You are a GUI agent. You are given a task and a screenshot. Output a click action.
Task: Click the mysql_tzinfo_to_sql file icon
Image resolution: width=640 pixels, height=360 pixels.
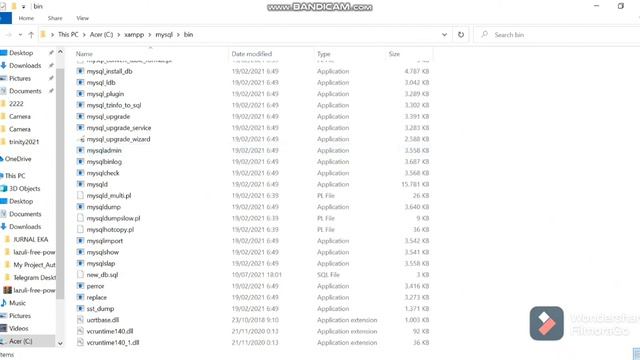[x=80, y=105]
